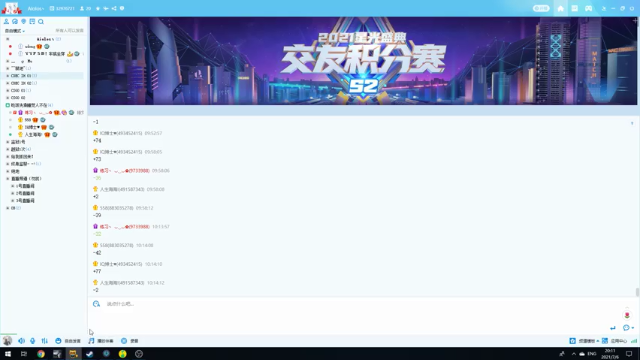Open the 2021 星光盛典 交友积分赛 banner
640x360 pixels.
[x=363, y=61]
